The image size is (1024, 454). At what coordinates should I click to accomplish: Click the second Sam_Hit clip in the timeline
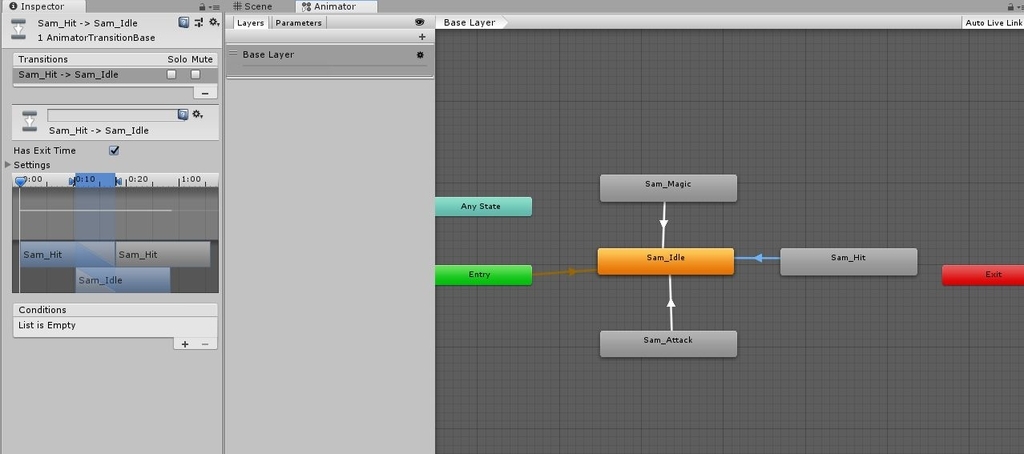pos(163,254)
